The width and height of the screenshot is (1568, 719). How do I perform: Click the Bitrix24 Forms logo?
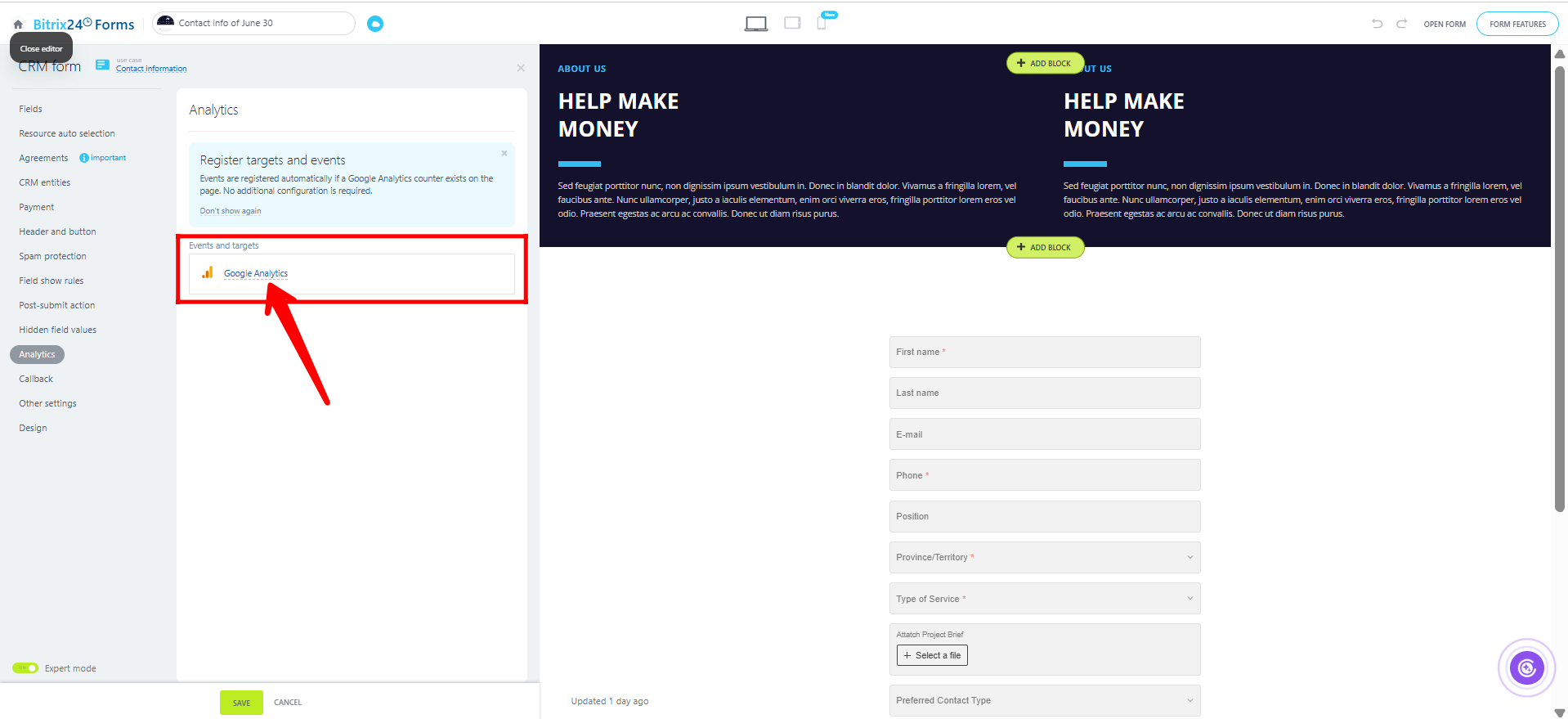pyautogui.click(x=83, y=25)
